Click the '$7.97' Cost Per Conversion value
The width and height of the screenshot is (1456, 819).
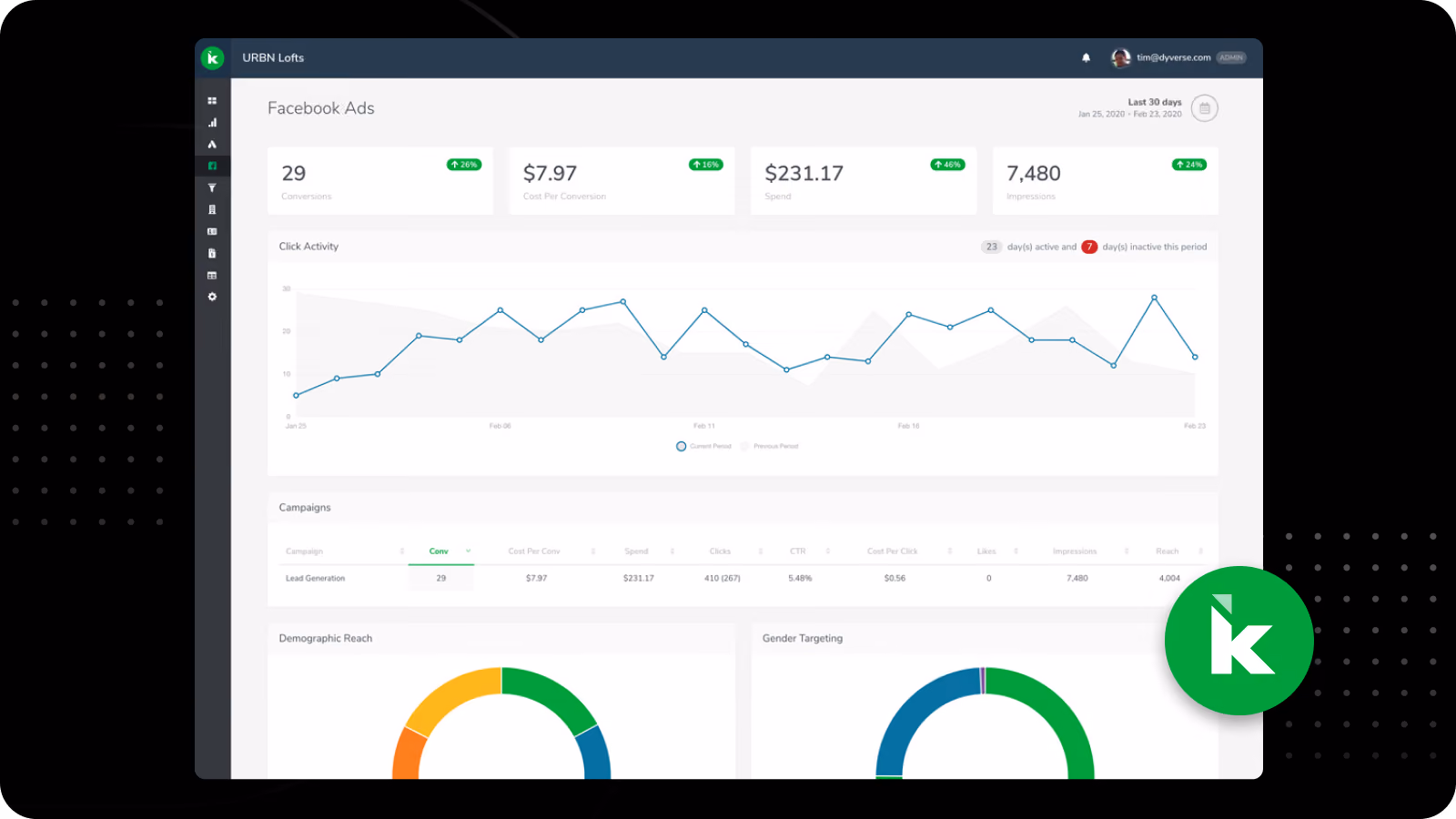[x=551, y=173]
